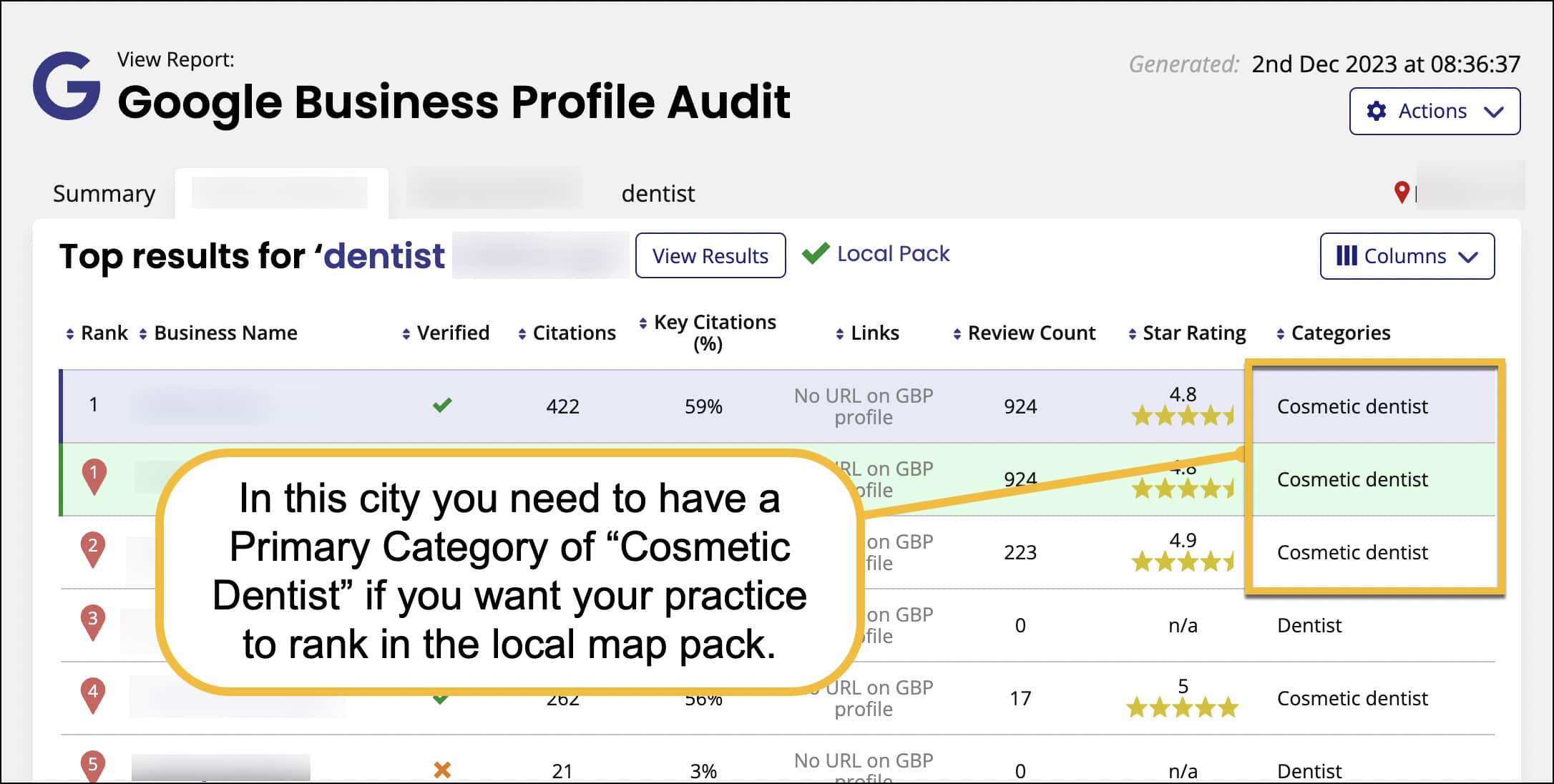This screenshot has height=784, width=1554.
Task: Sort table by Star Rating column
Action: pyautogui.click(x=1187, y=333)
